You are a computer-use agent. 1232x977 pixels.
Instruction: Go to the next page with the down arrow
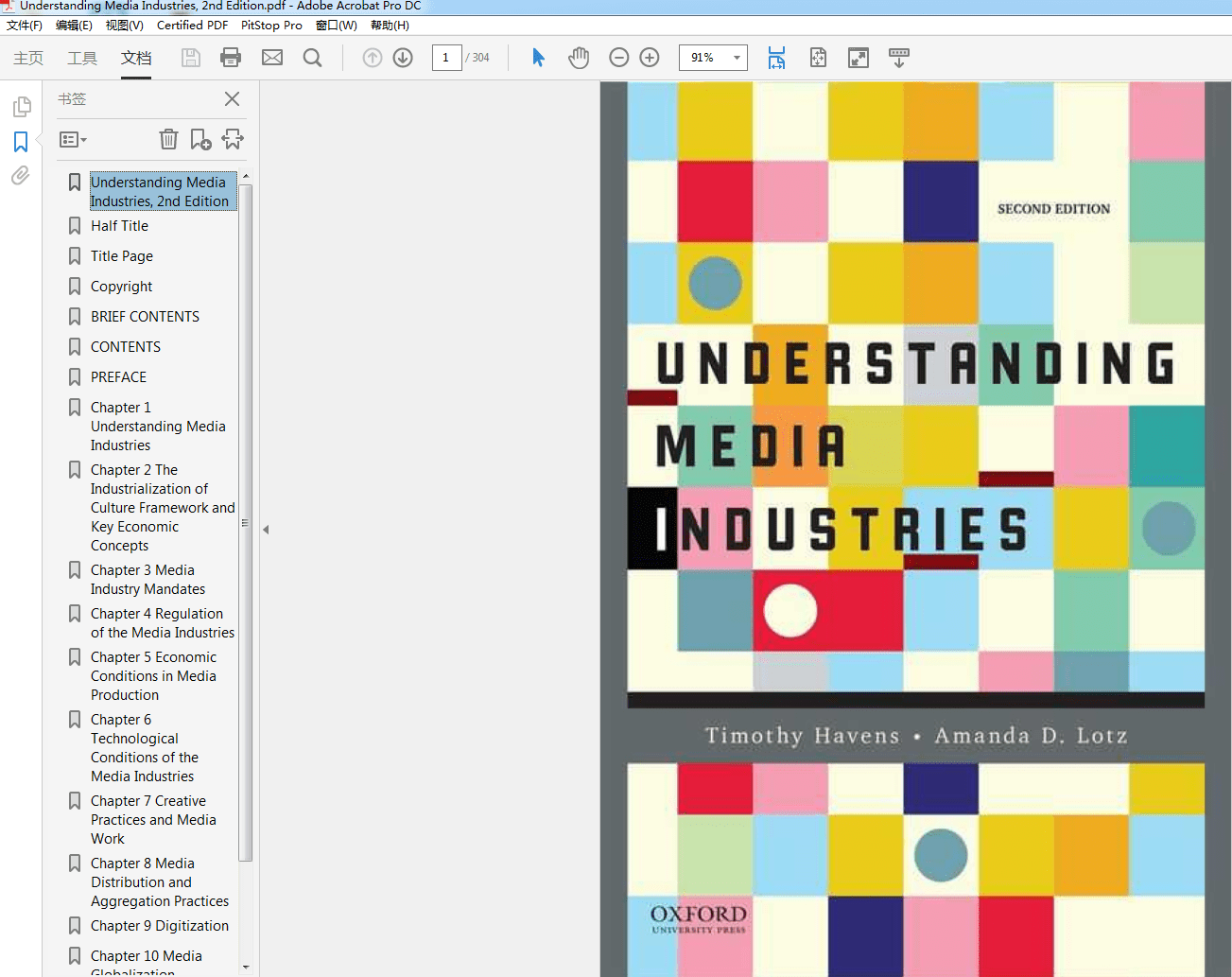[402, 58]
